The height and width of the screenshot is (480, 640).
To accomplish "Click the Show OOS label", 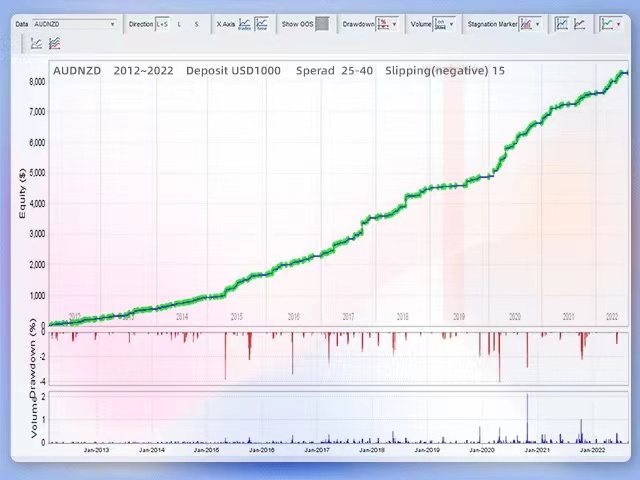I will coord(297,24).
